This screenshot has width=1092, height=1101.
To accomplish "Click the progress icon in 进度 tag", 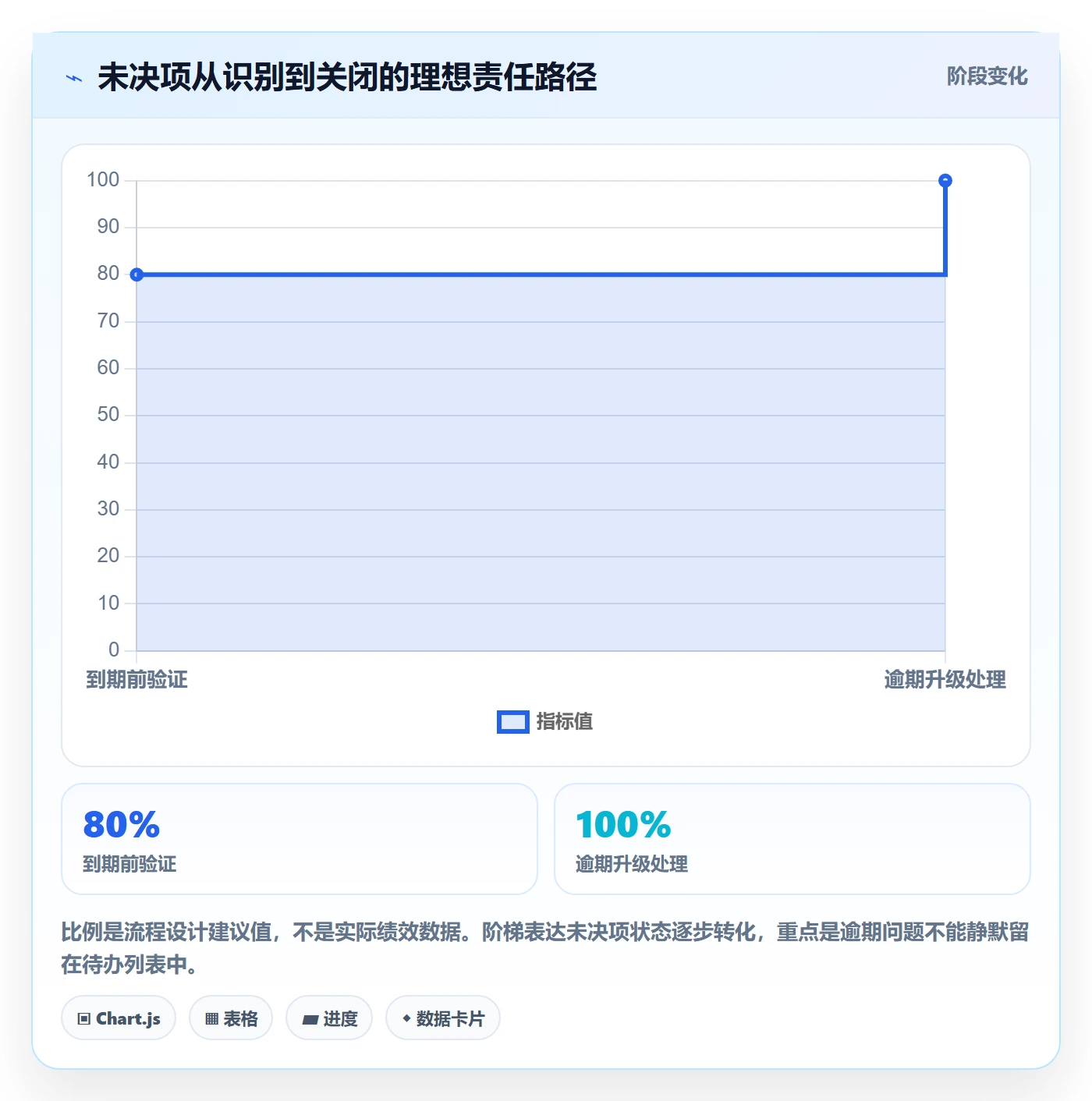I will [x=310, y=1019].
